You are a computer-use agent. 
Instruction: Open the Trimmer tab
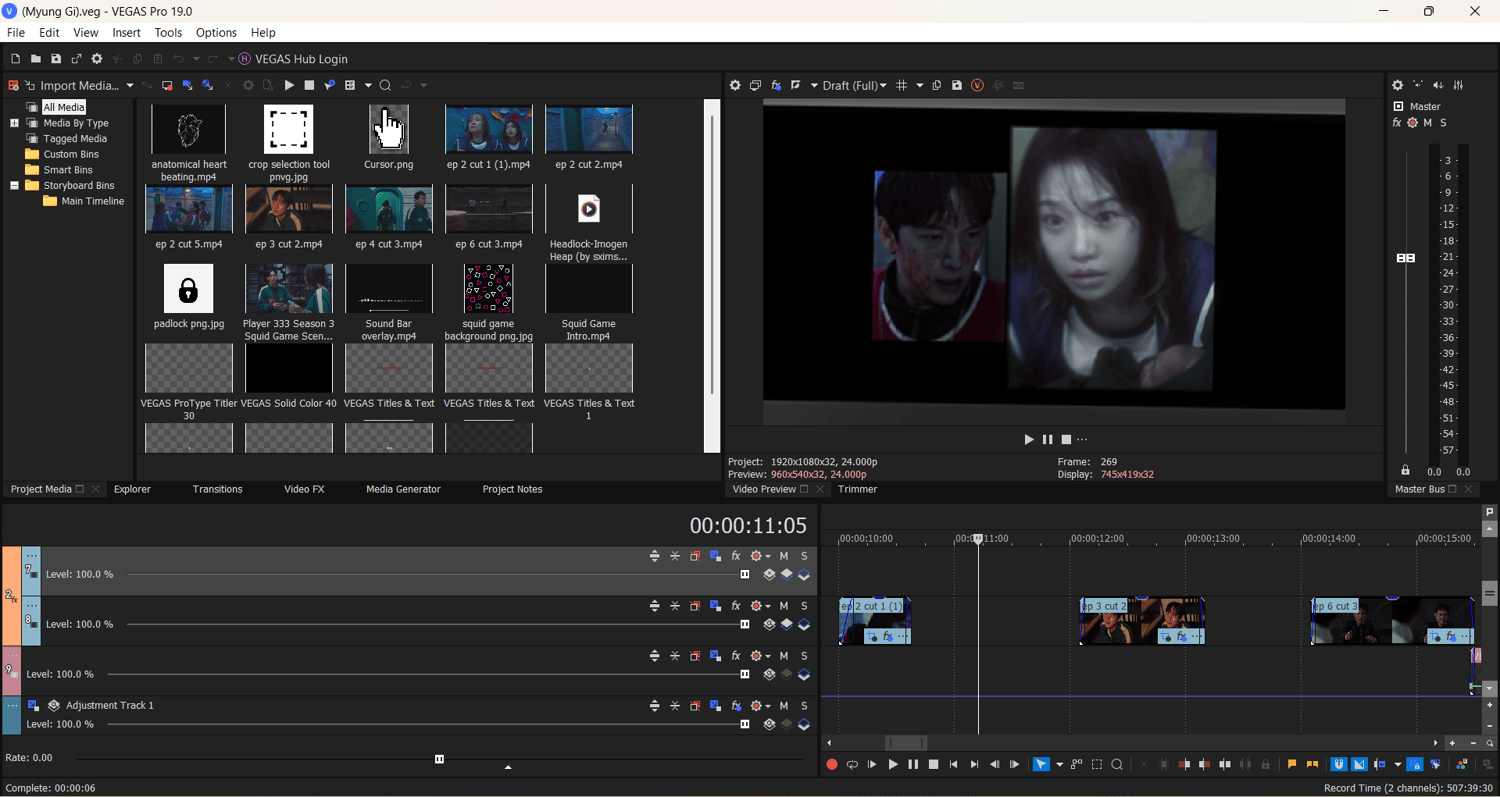[858, 489]
